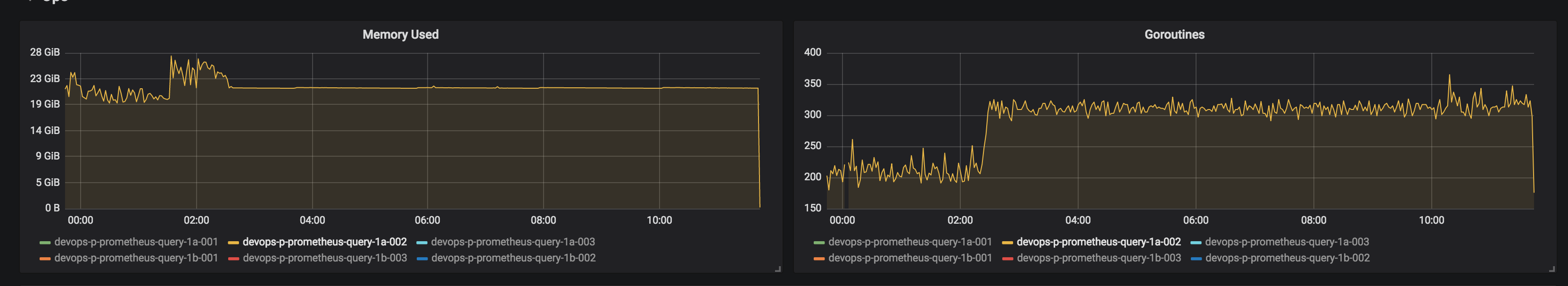Toggle devops-p-prometheus-query-1b-001 series in Goroutines legend
The width and height of the screenshot is (1568, 286).
click(x=910, y=258)
